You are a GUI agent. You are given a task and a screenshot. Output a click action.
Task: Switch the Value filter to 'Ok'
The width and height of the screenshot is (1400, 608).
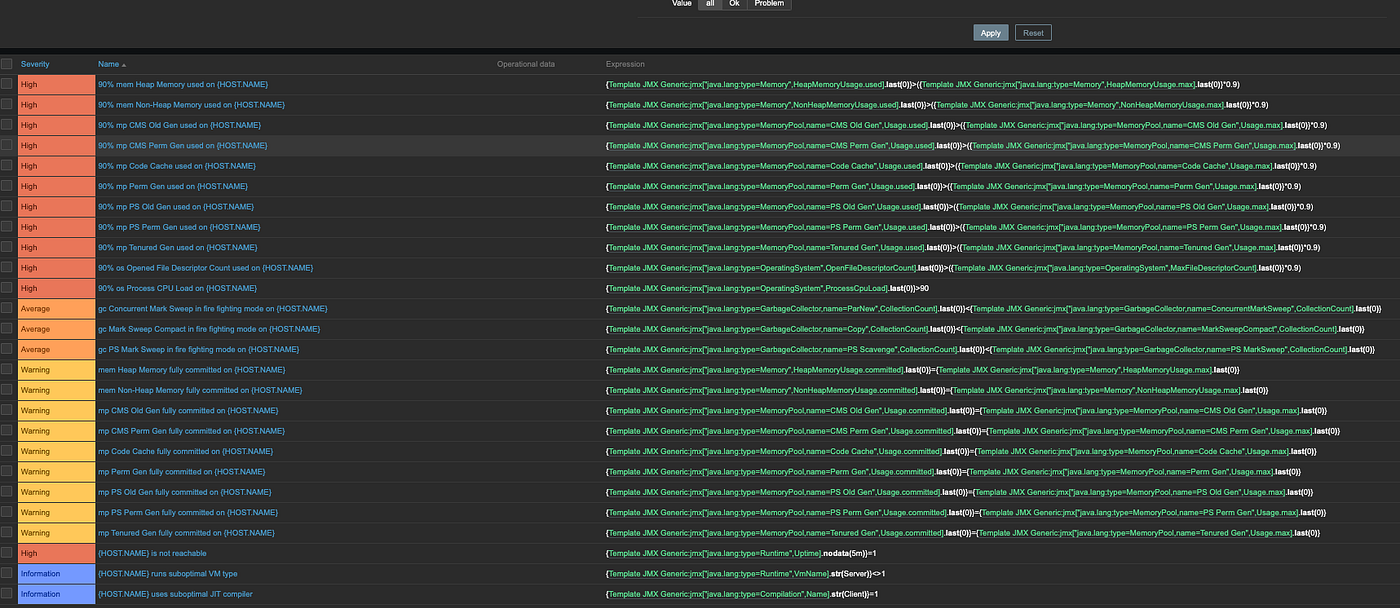tap(734, 4)
